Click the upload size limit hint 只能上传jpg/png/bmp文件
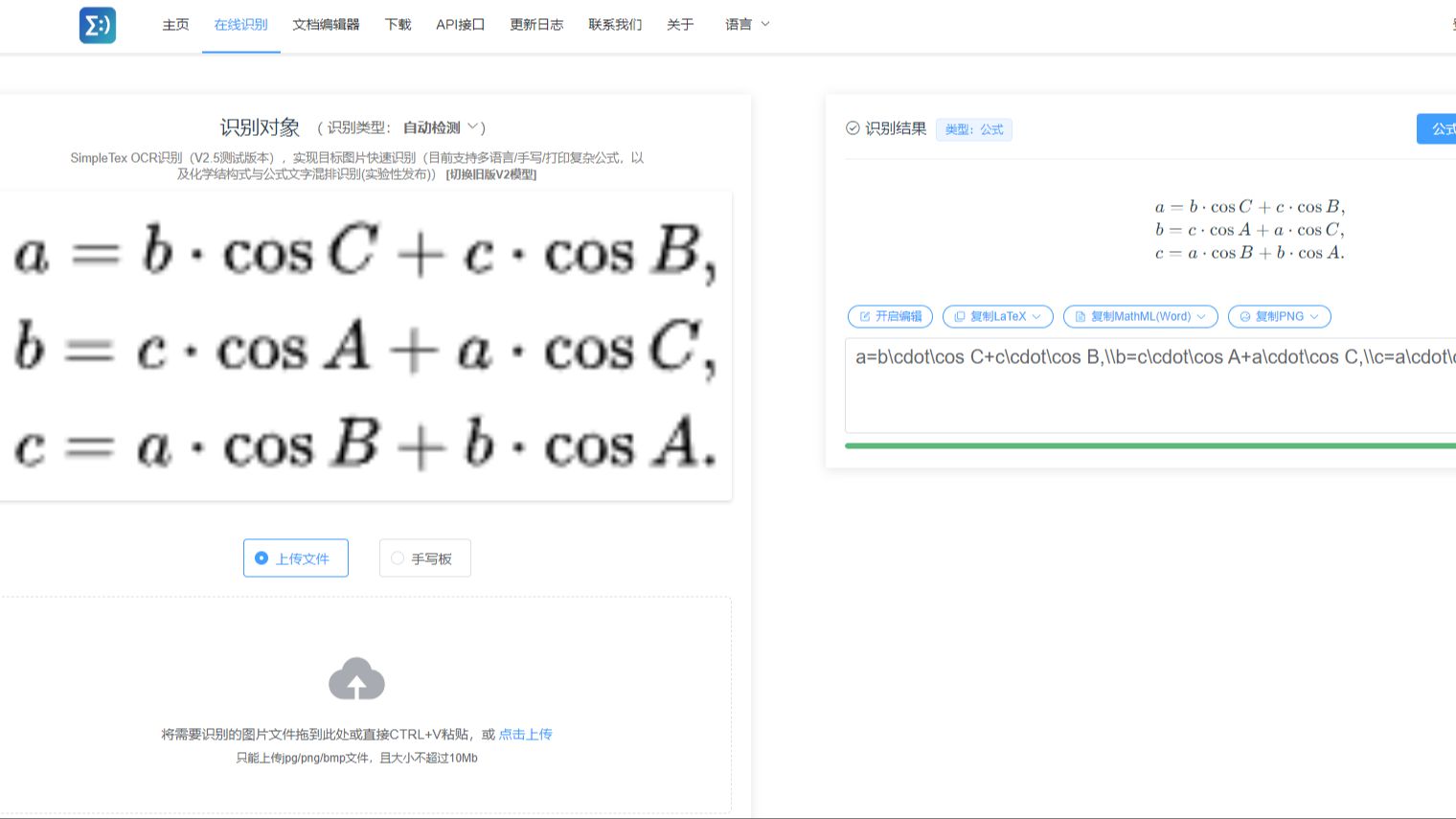The width and height of the screenshot is (1456, 819). [356, 758]
